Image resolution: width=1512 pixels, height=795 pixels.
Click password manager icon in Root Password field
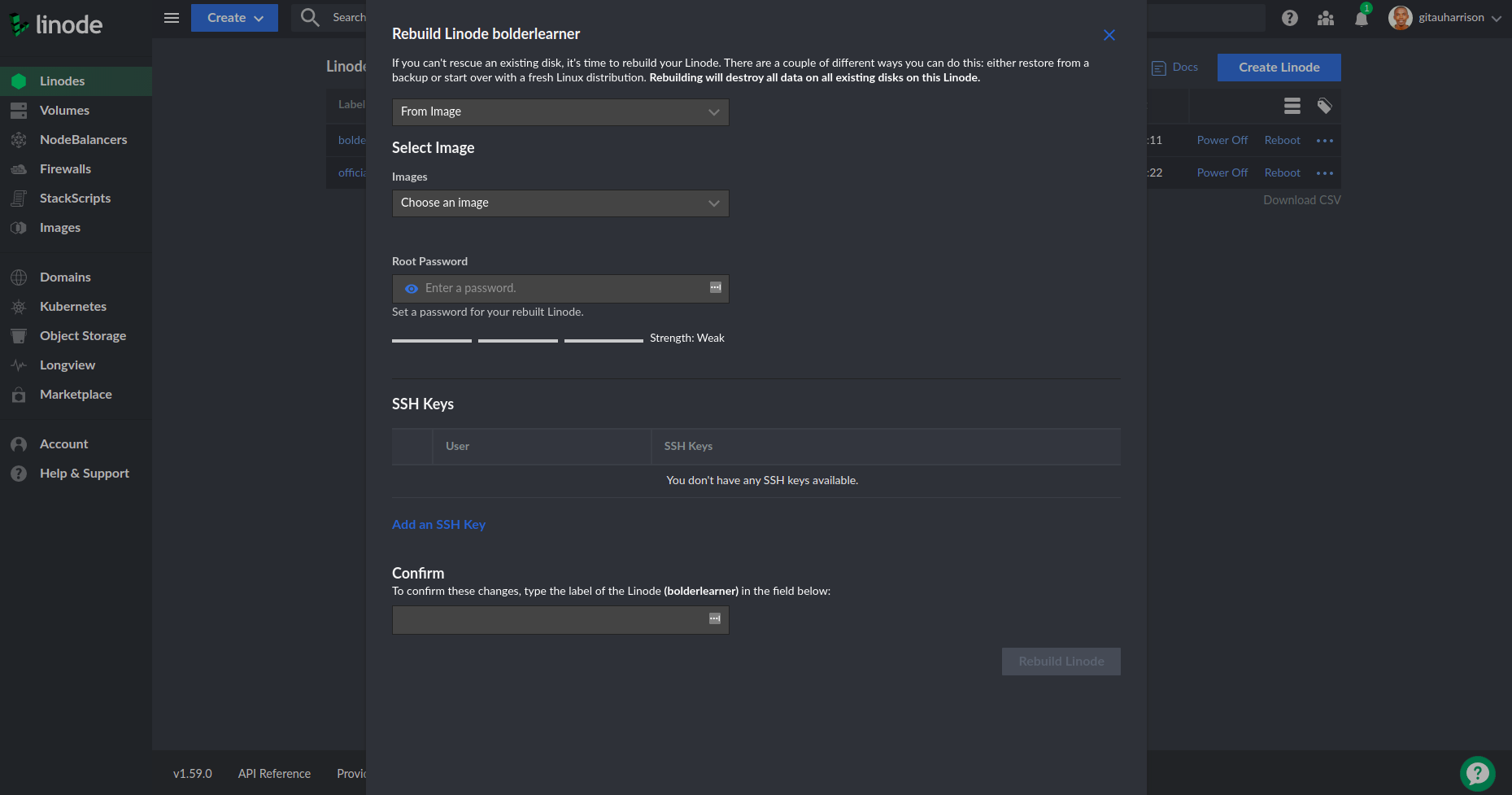pos(716,287)
